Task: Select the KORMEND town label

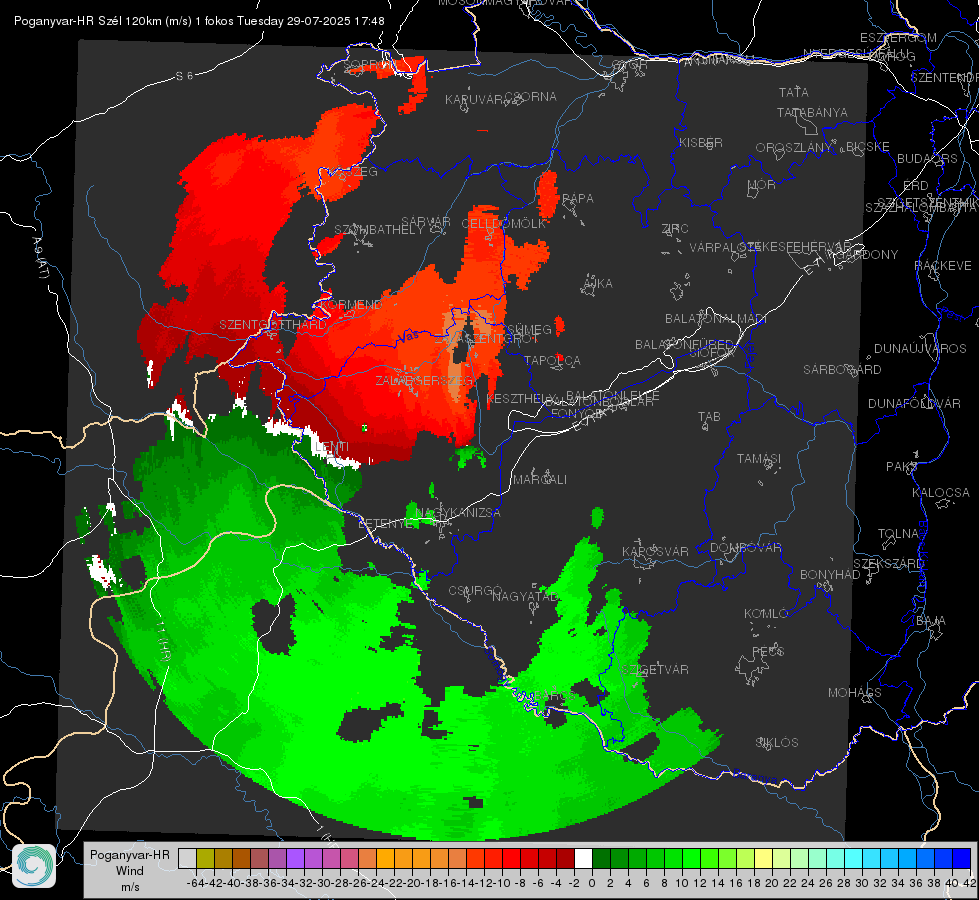Action: click(350, 305)
